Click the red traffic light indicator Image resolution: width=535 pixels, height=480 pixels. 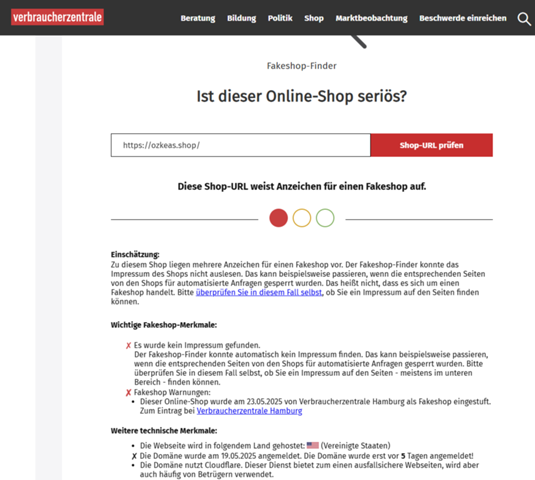pos(278,218)
